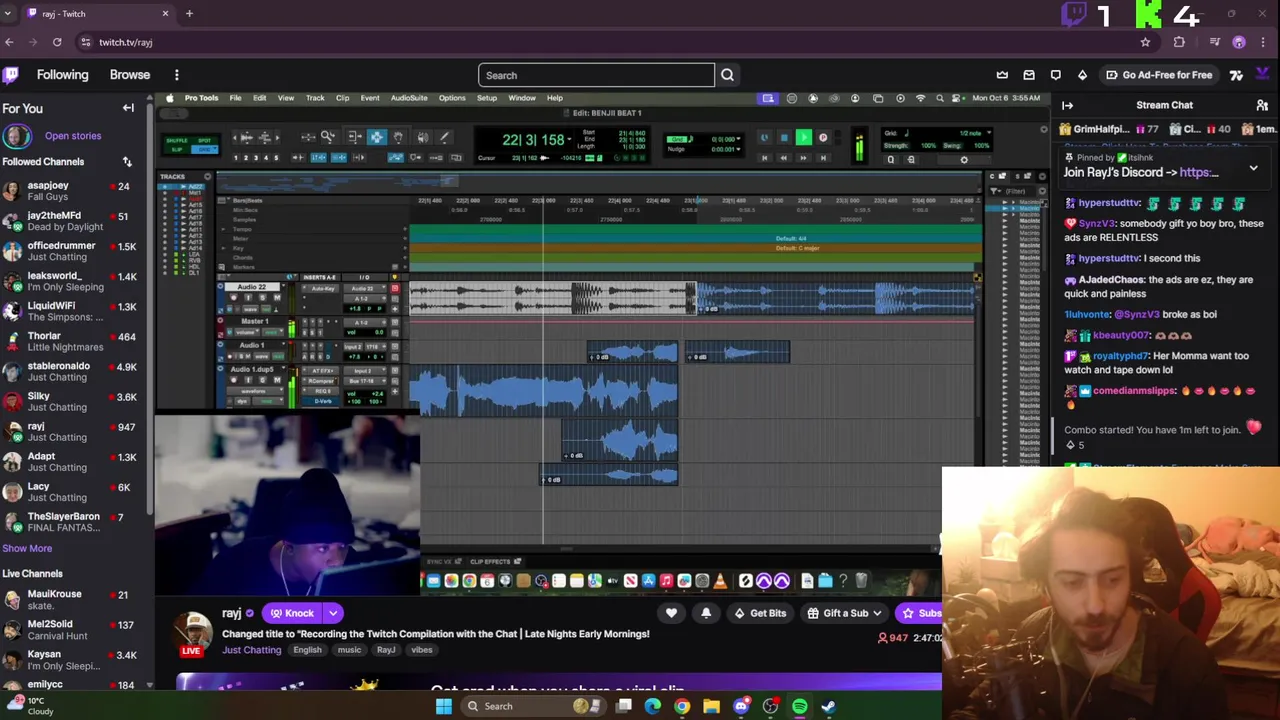1280x720 pixels.
Task: Click the heart follow icon under the stream
Action: pos(671,613)
